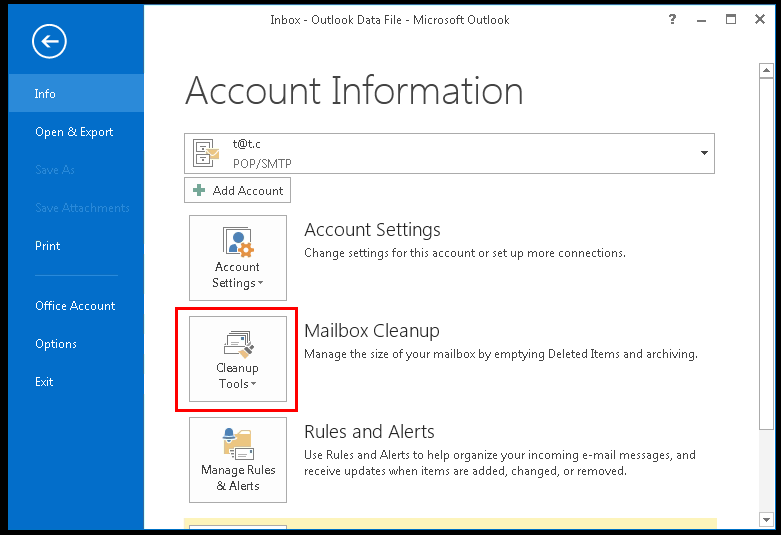
Task: Click the Account Information heading
Action: [x=354, y=91]
